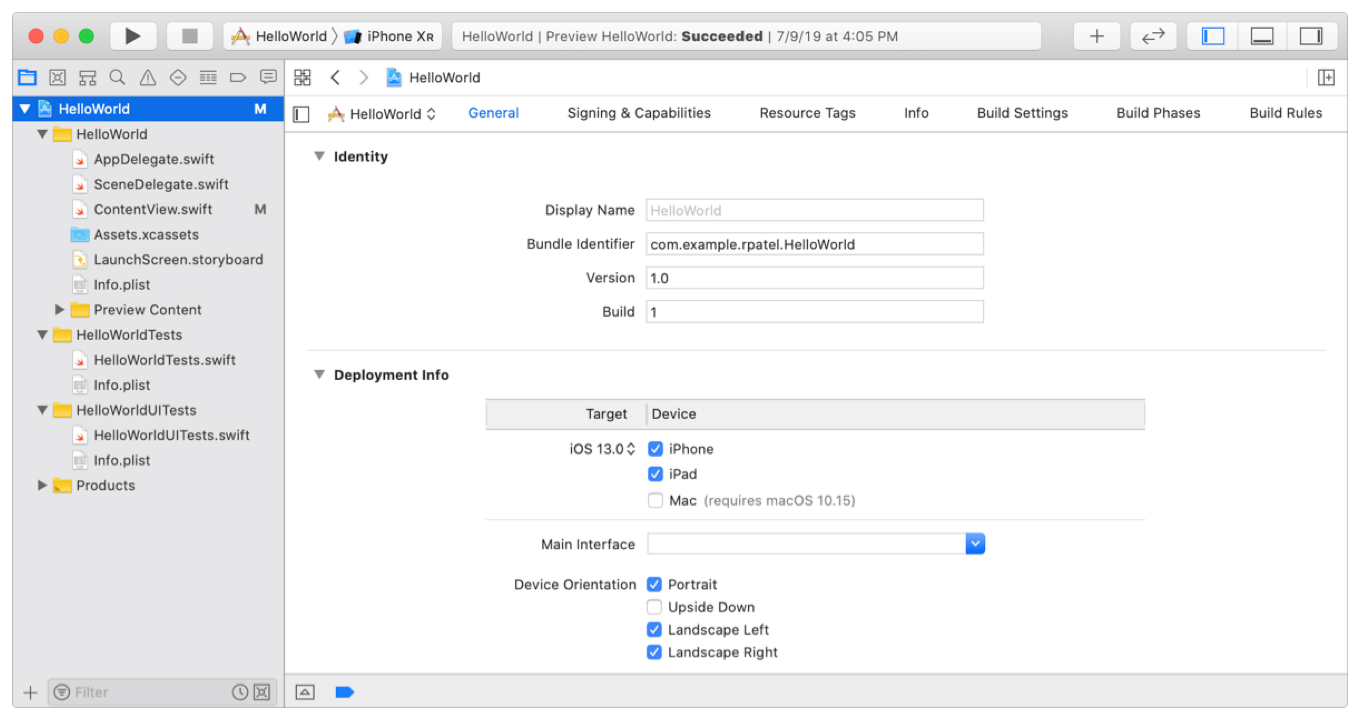Uncheck the iPad device checkbox
Screen dimensions: 1360x720
click(655, 474)
